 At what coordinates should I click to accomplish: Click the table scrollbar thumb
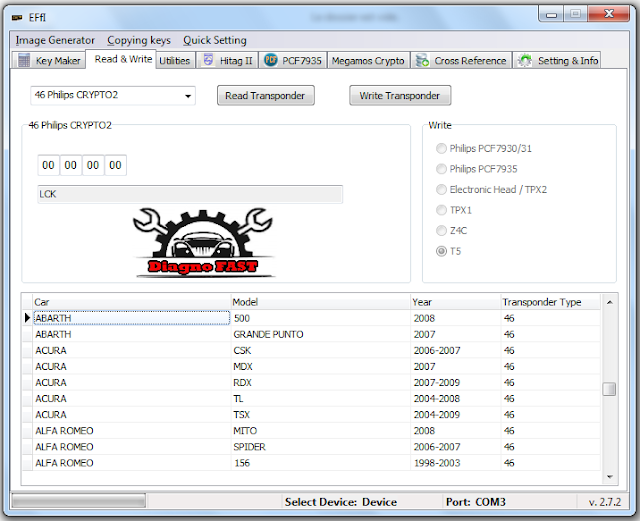click(609, 389)
